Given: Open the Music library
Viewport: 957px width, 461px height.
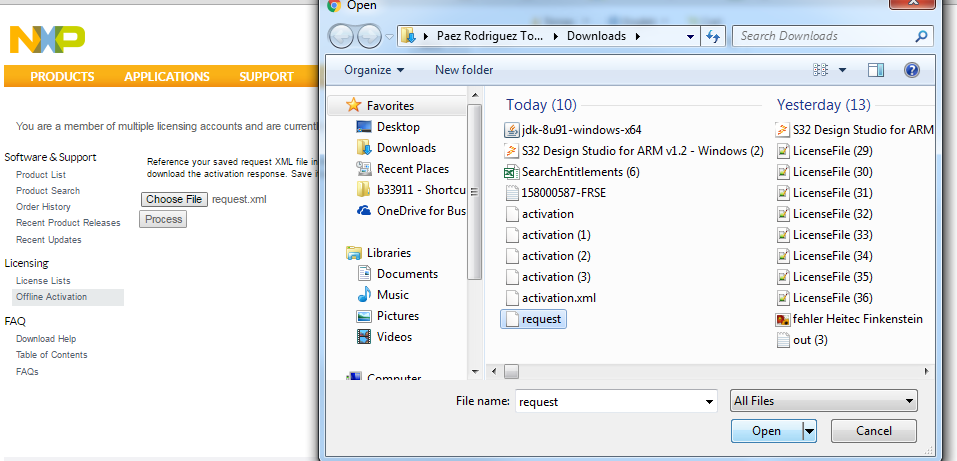Looking at the screenshot, I should point(383,295).
